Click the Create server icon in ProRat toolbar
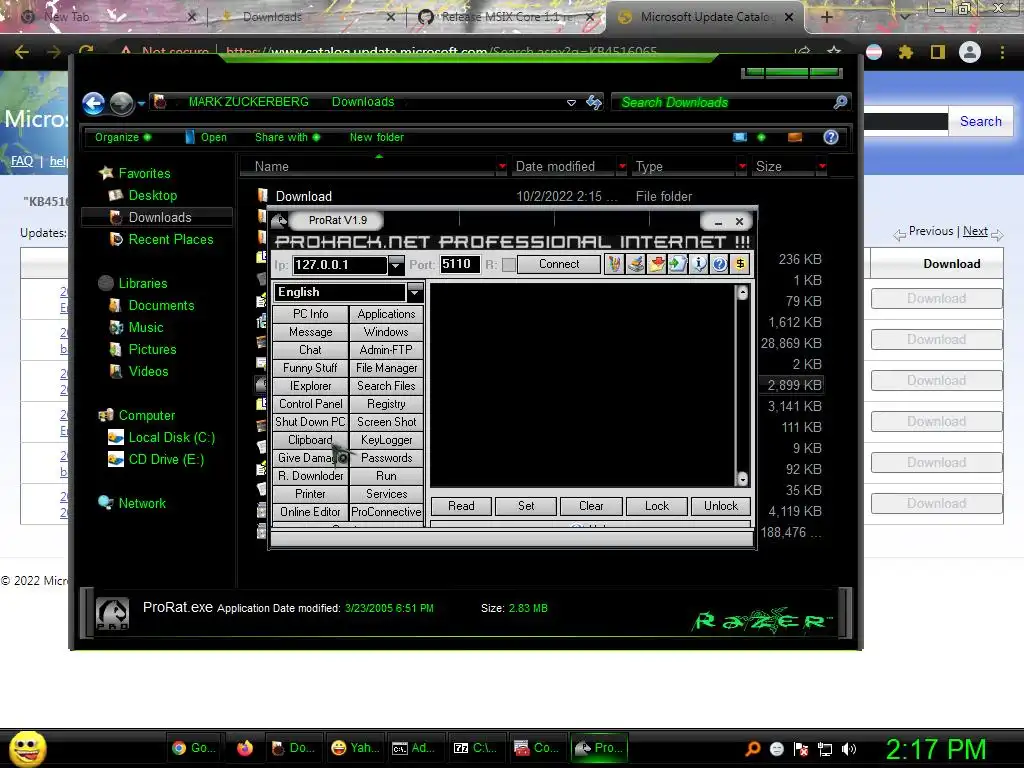 coord(614,264)
